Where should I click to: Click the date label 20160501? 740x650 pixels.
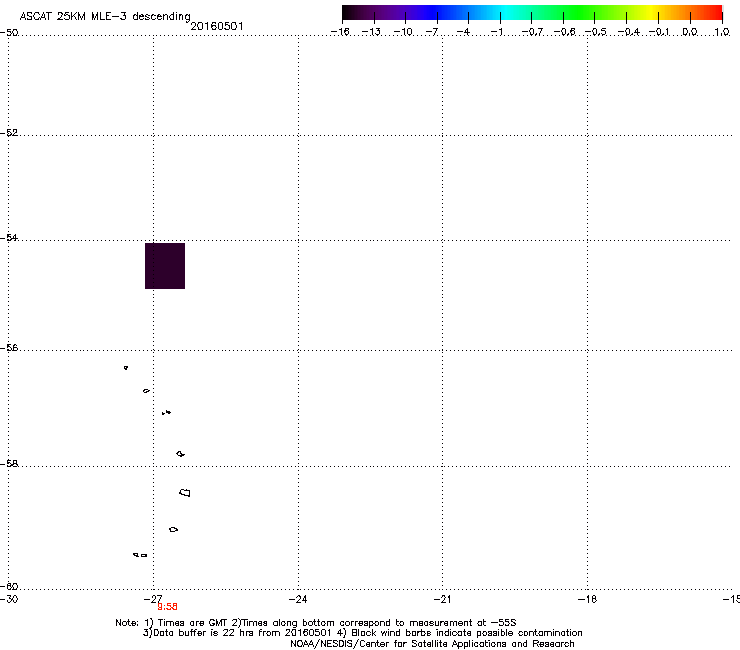[x=217, y=26]
